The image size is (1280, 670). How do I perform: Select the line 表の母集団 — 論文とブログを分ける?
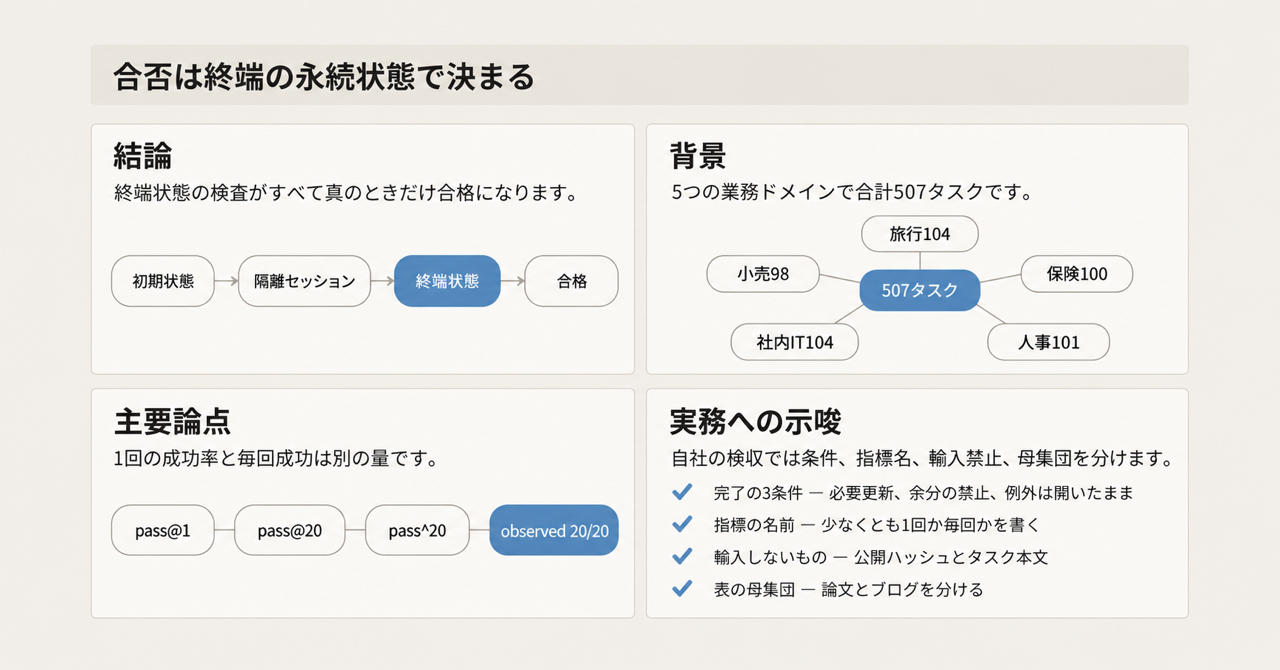(x=849, y=590)
